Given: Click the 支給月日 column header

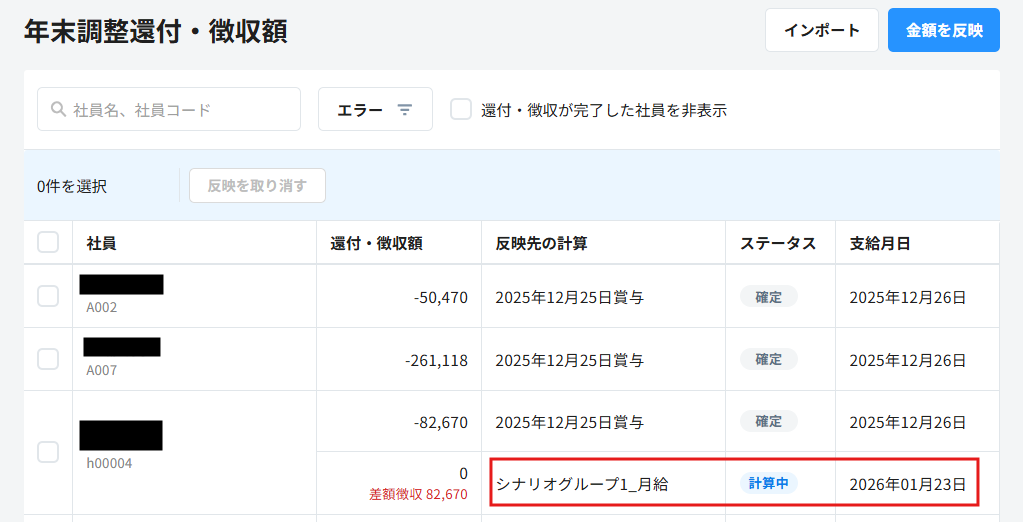Looking at the screenshot, I should (880, 243).
